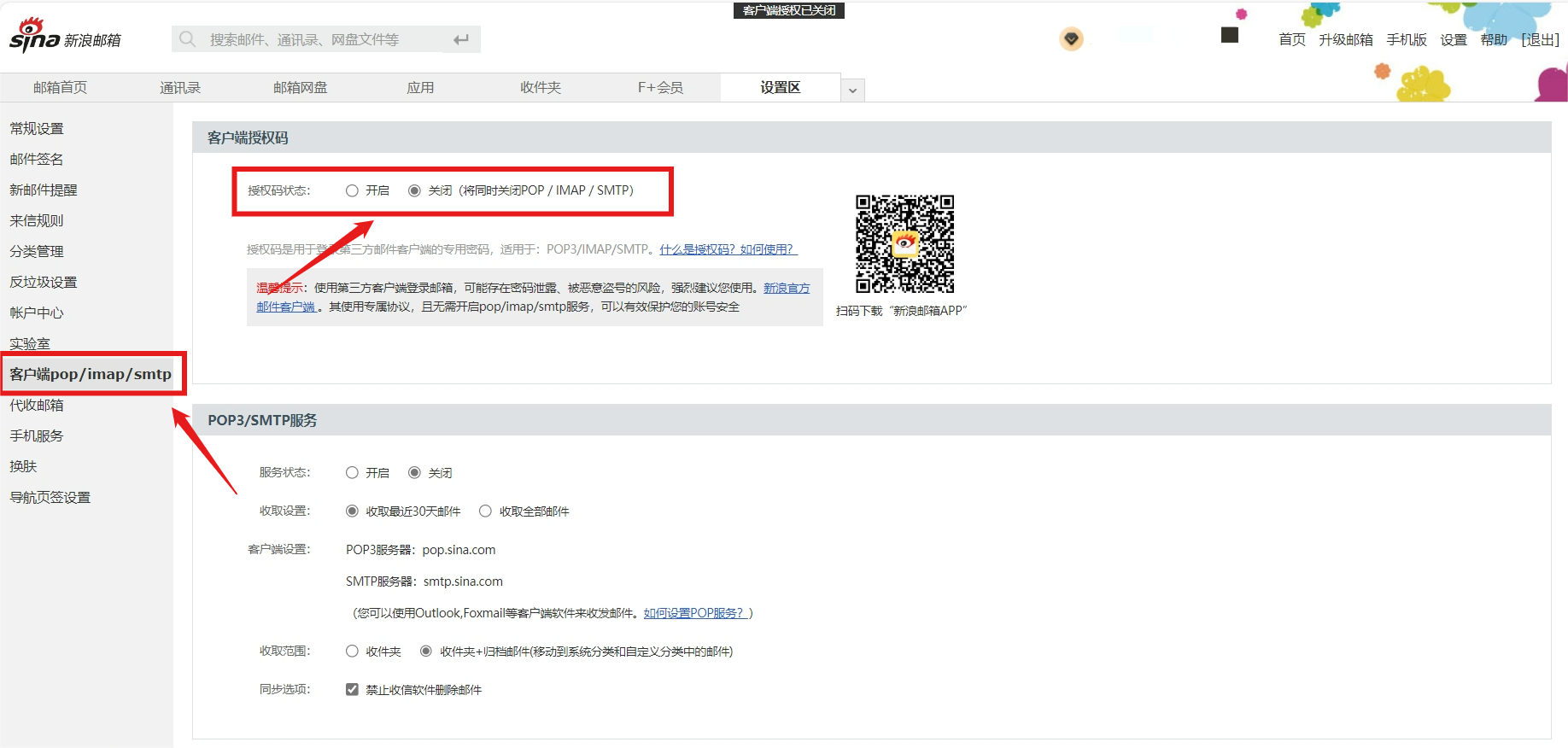Open 来信规则 in sidebar
The height and width of the screenshot is (748, 1568).
(x=37, y=220)
